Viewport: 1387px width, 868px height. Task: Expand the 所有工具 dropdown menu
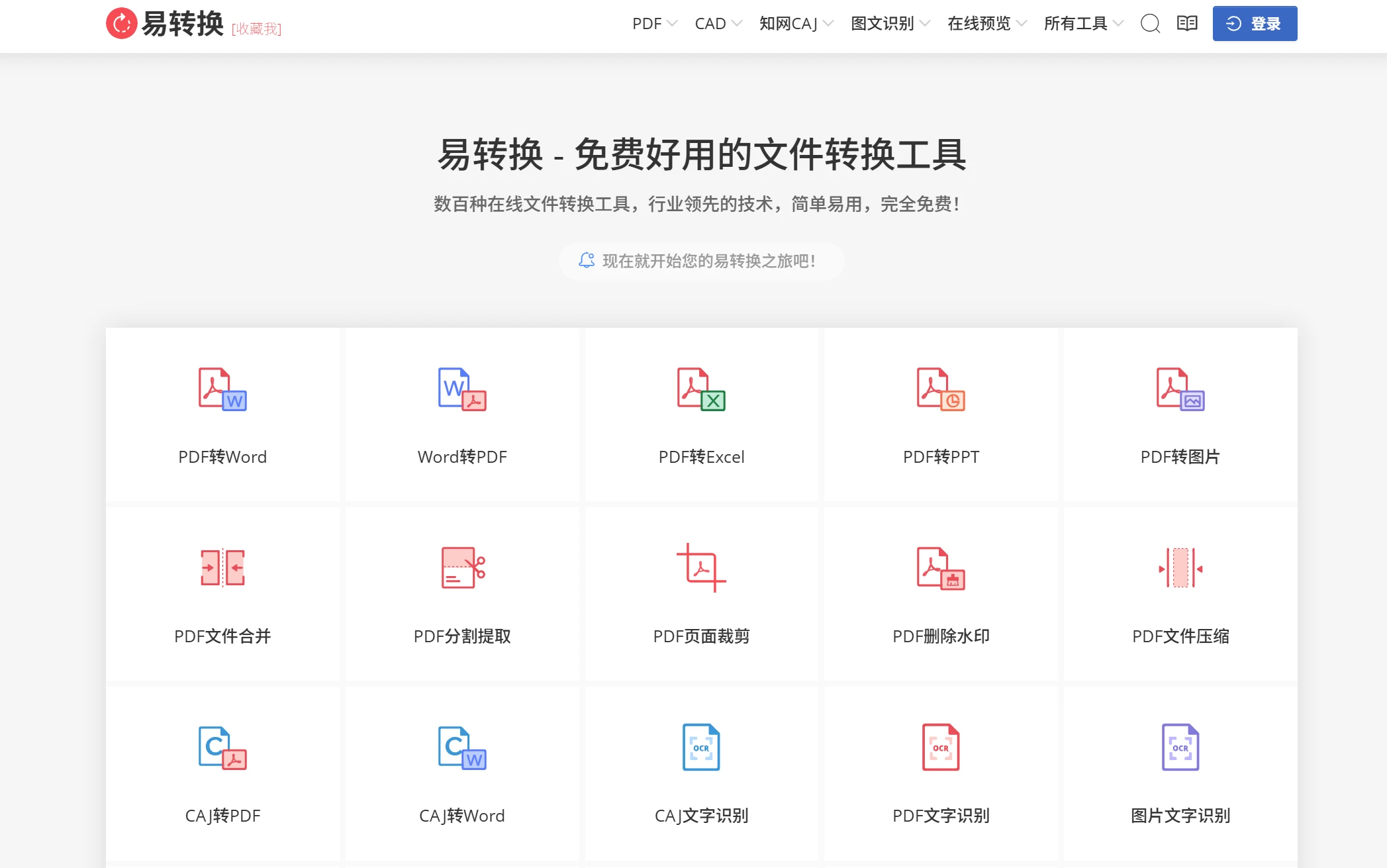tap(1084, 24)
